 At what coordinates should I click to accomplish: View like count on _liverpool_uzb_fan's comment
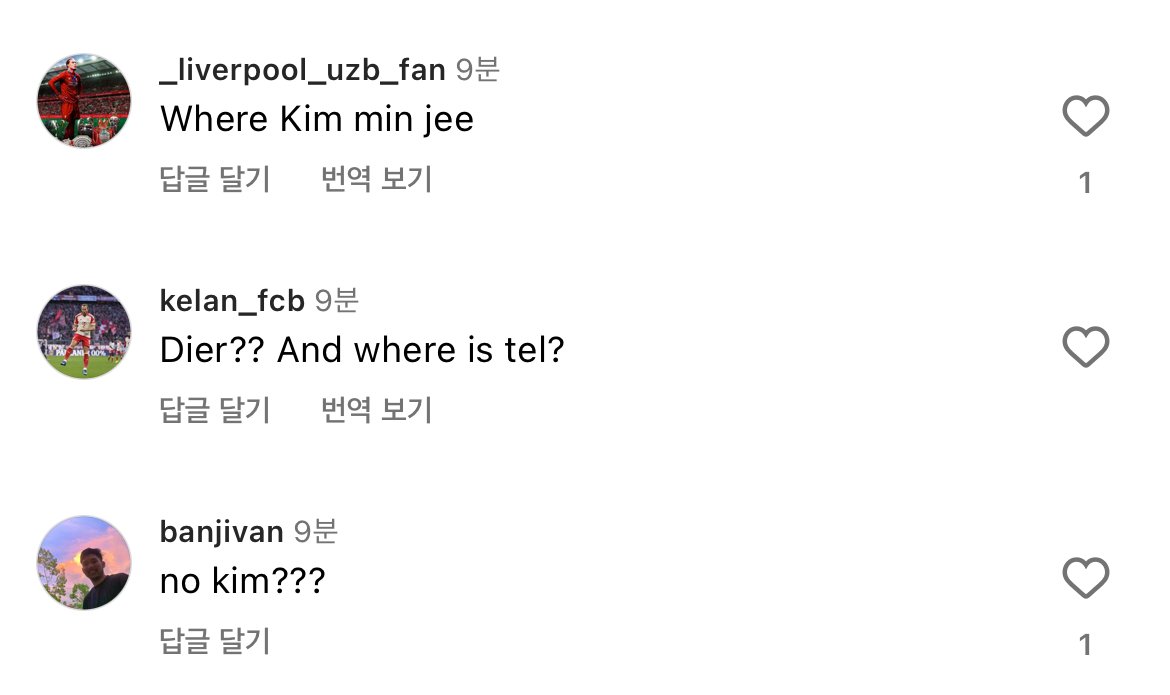[x=1085, y=183]
